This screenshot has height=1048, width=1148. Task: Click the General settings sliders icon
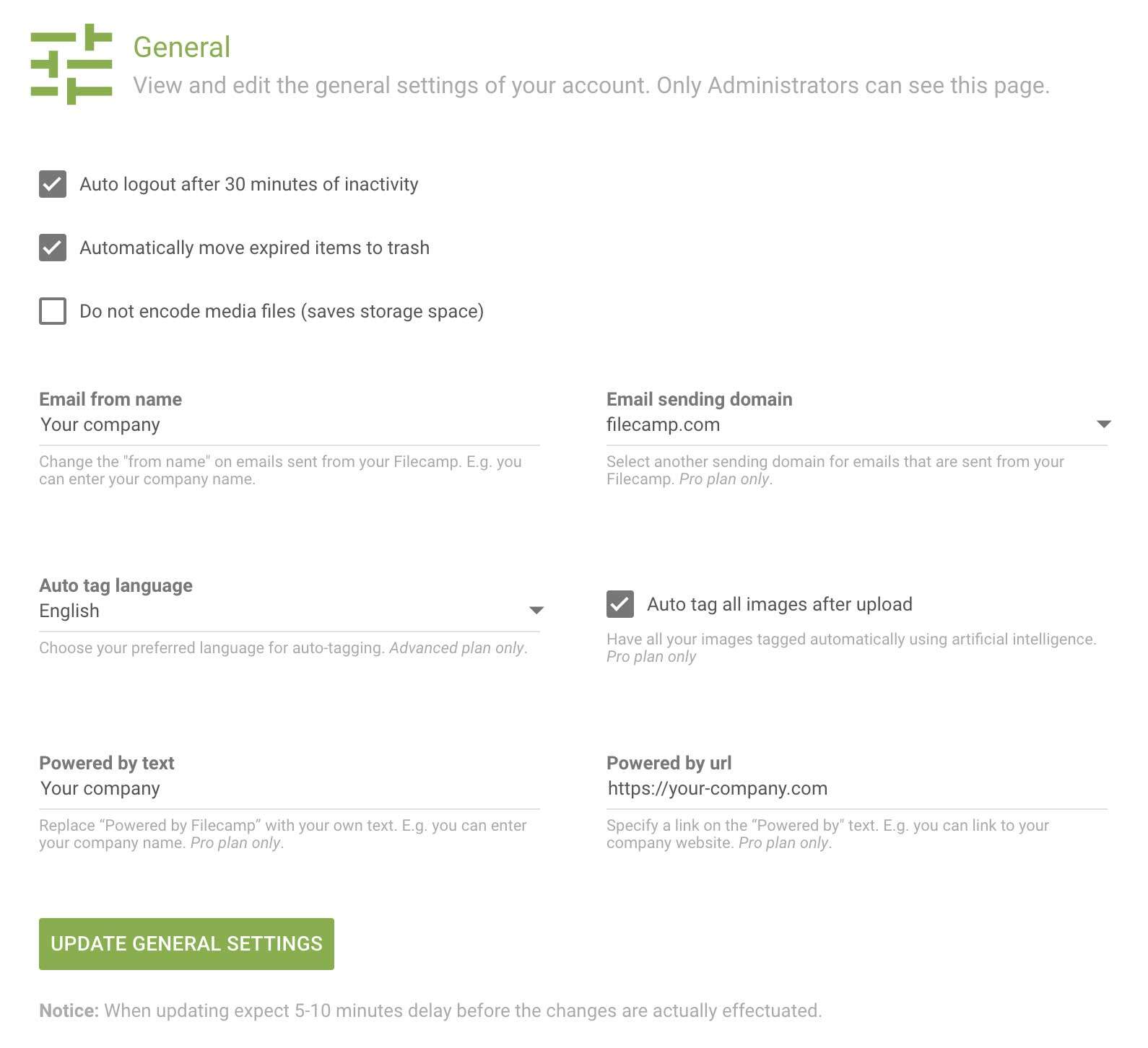[71, 64]
